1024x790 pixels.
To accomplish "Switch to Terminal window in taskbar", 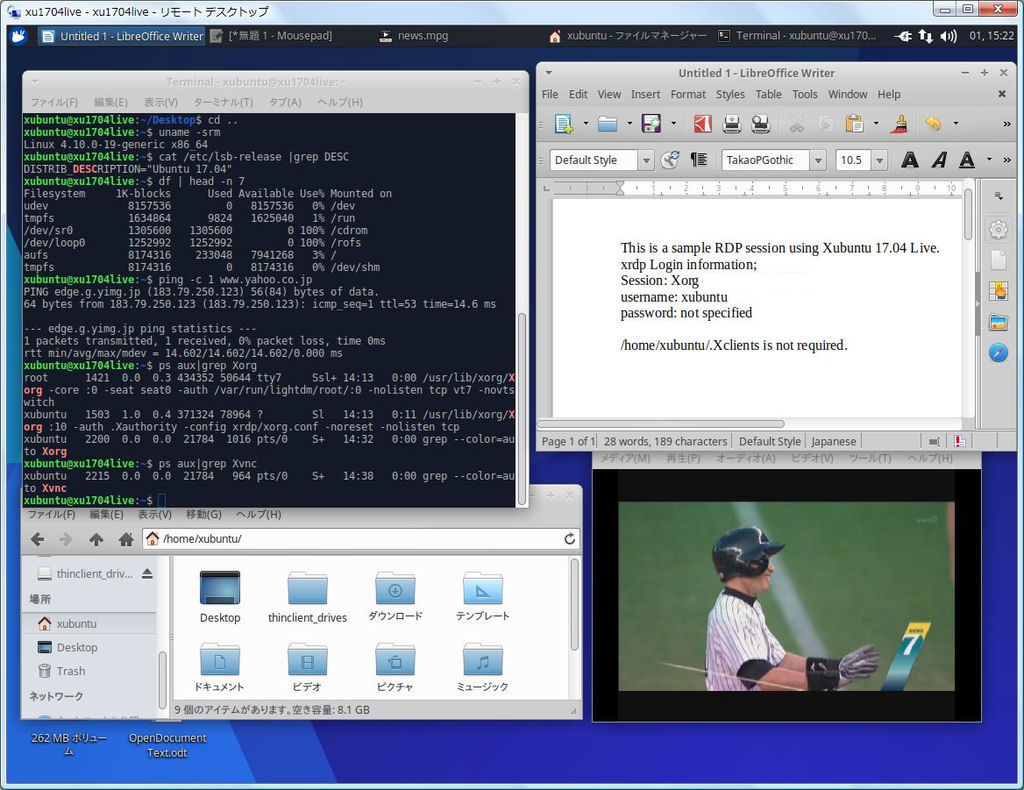I will tap(797, 36).
